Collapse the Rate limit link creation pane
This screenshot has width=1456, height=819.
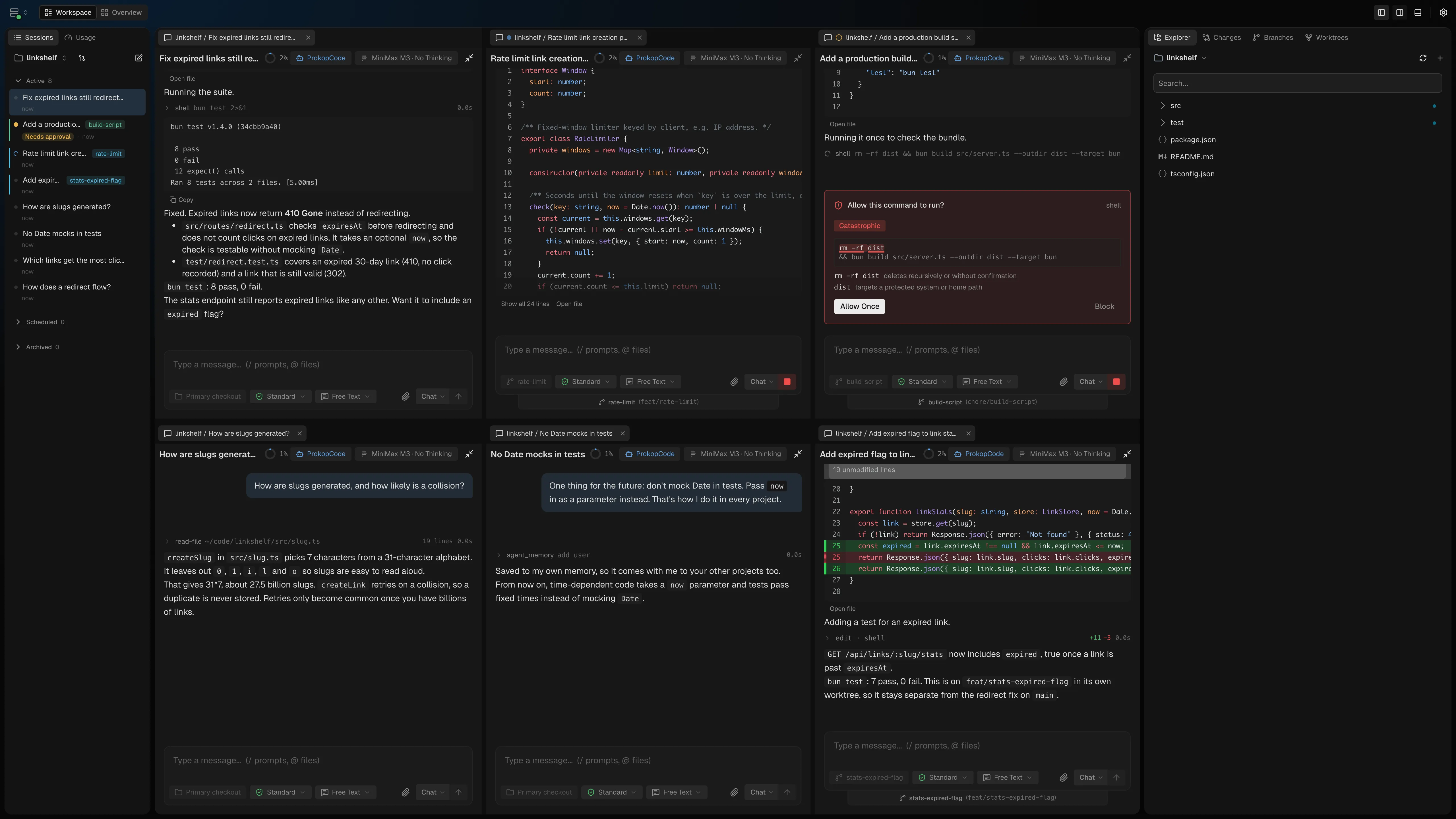(798, 58)
